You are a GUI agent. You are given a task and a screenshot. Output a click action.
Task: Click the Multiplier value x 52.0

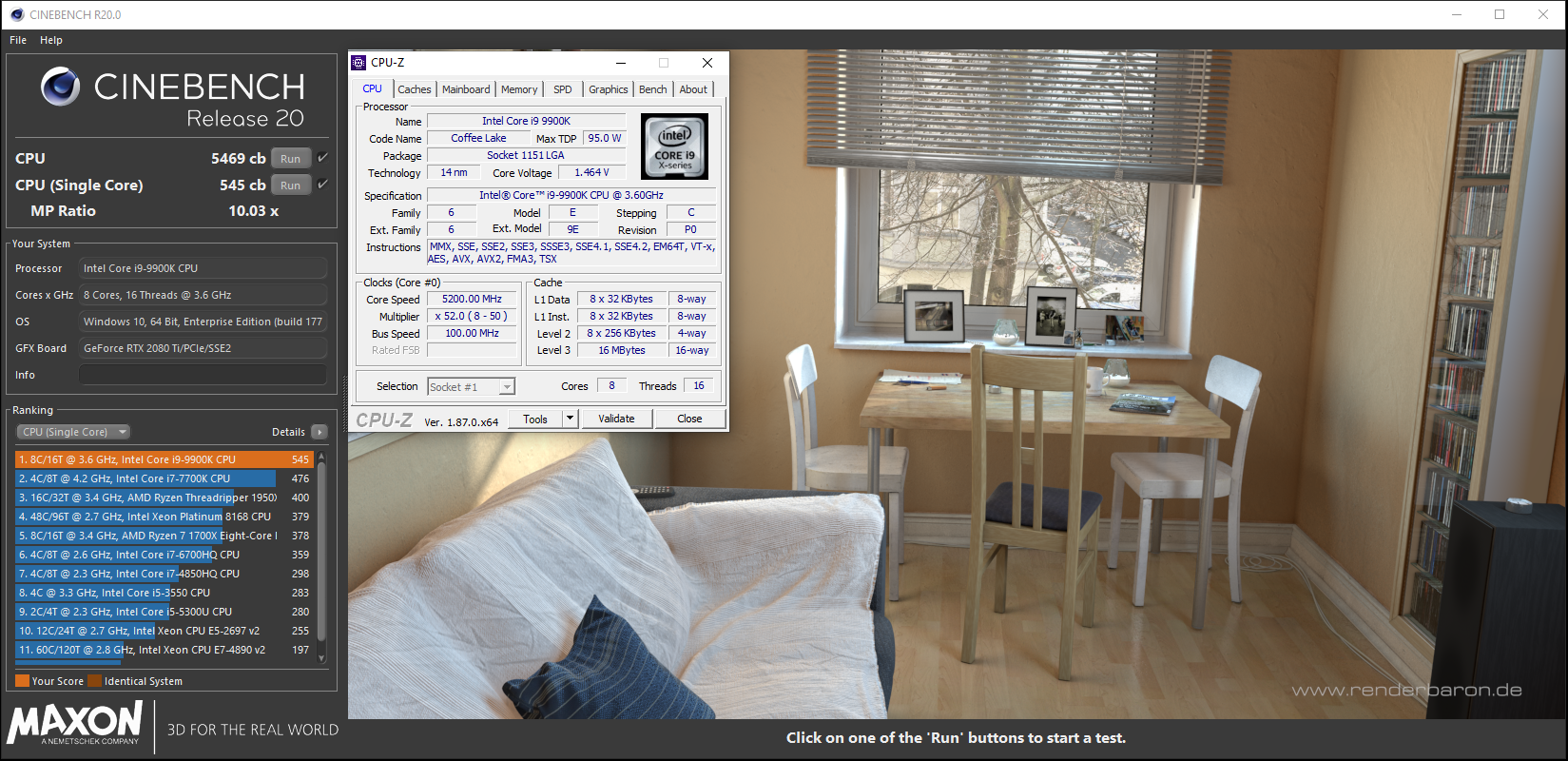[472, 316]
